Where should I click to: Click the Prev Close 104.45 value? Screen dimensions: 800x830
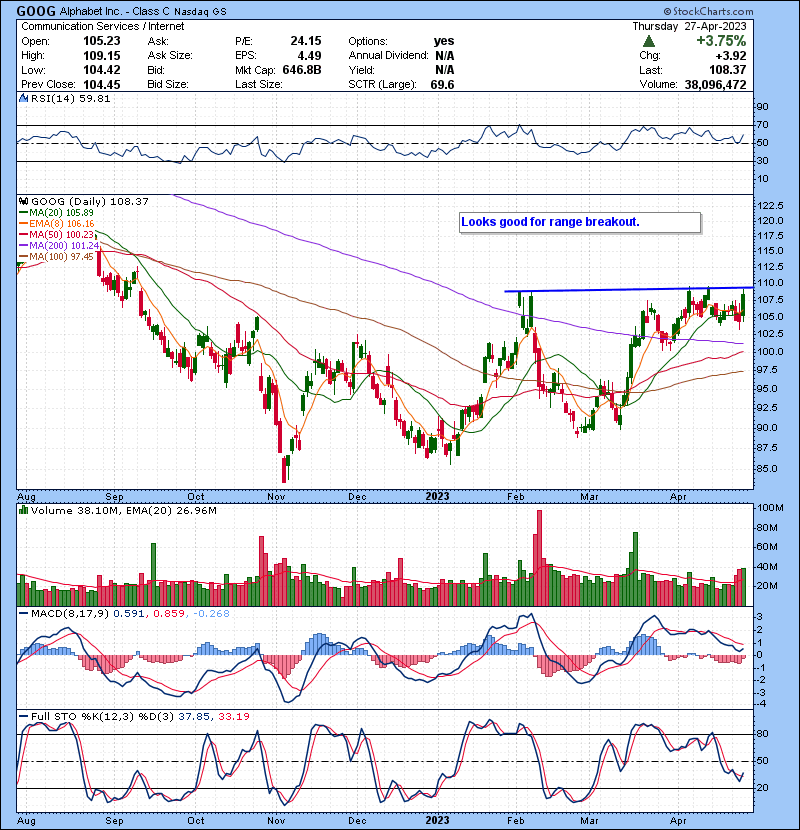click(x=102, y=85)
